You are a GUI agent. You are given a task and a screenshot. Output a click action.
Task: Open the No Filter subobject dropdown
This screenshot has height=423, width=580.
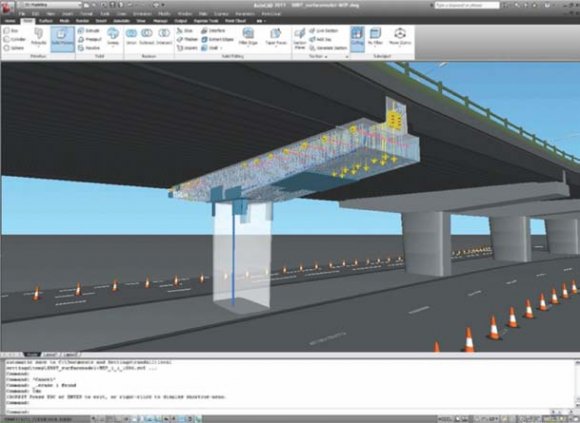[375, 36]
